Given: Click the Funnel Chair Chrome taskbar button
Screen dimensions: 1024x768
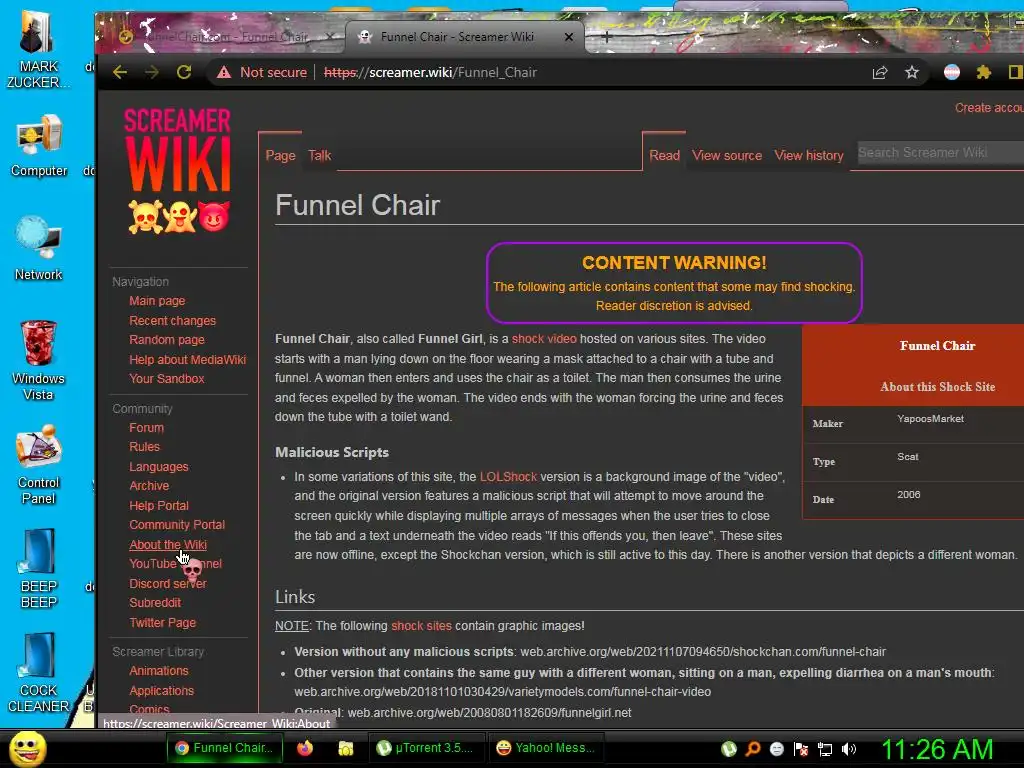Looking at the screenshot, I should (x=225, y=748).
